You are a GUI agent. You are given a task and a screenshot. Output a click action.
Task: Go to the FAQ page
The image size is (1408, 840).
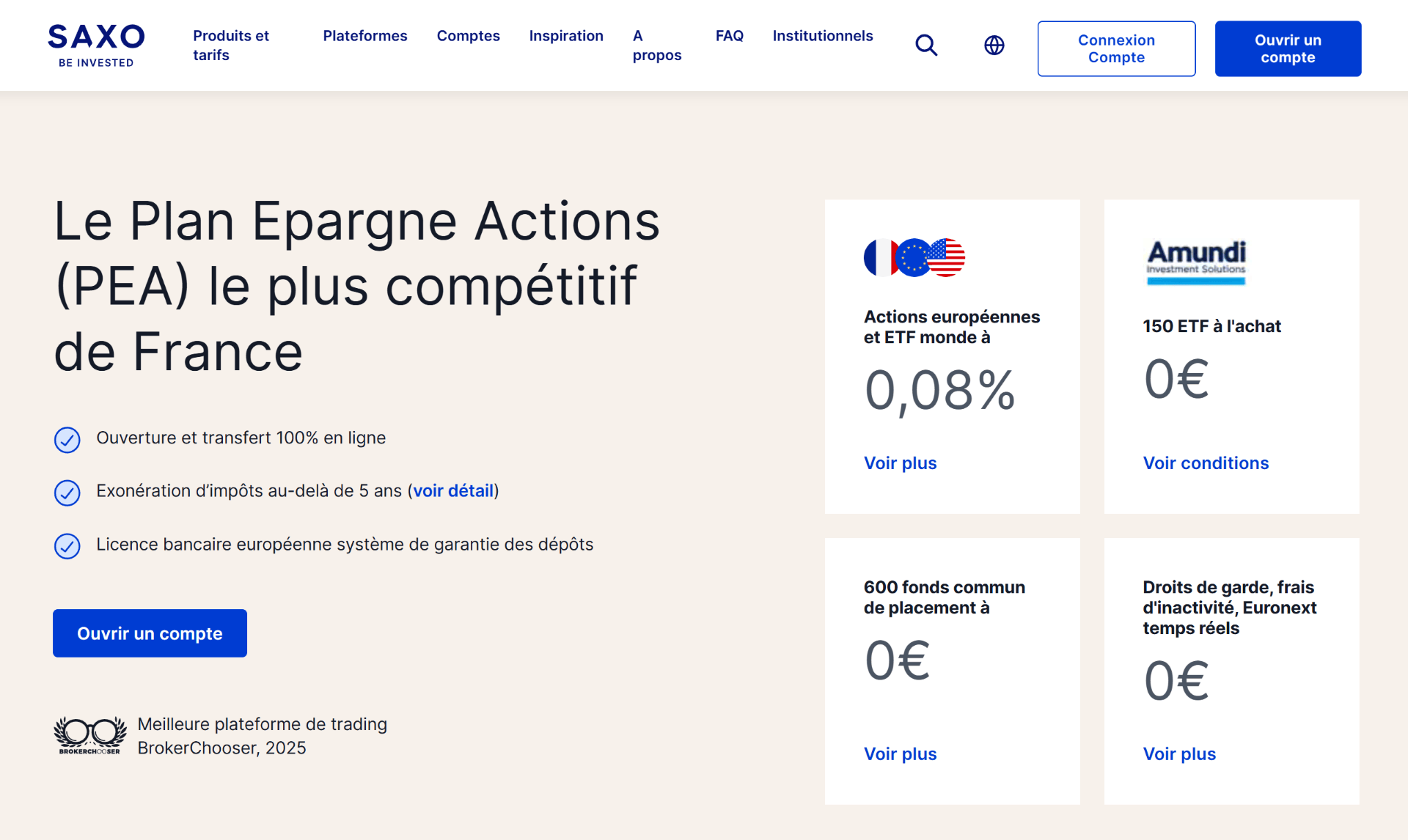(730, 36)
